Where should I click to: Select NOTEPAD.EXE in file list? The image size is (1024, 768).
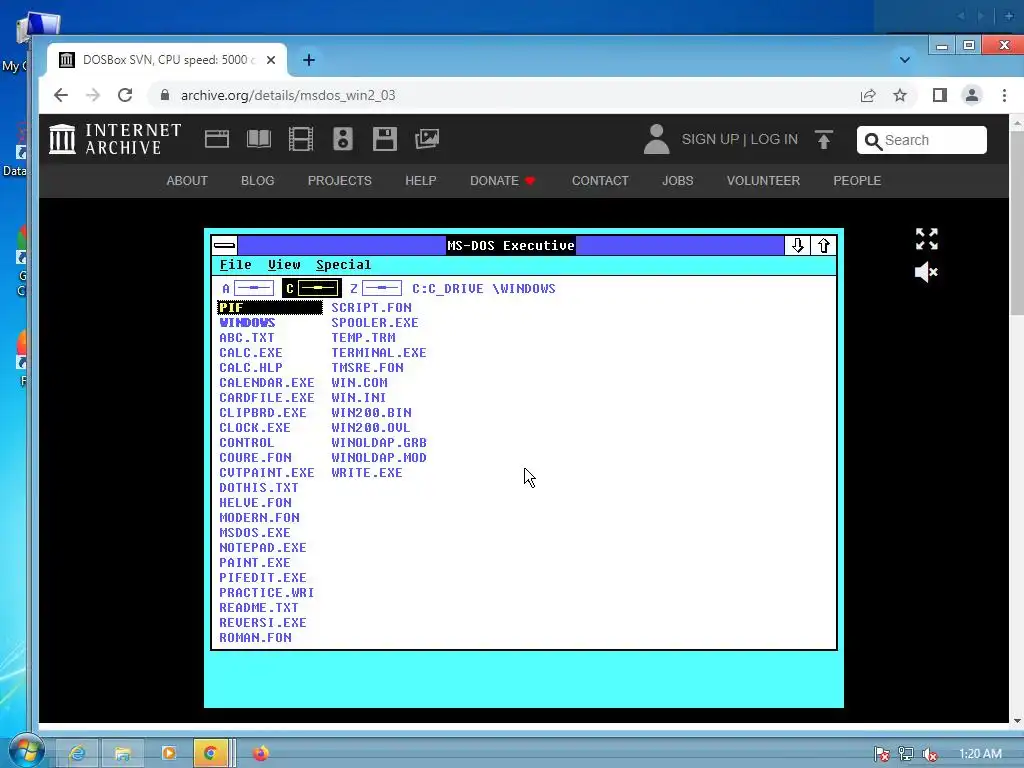pyautogui.click(x=263, y=548)
